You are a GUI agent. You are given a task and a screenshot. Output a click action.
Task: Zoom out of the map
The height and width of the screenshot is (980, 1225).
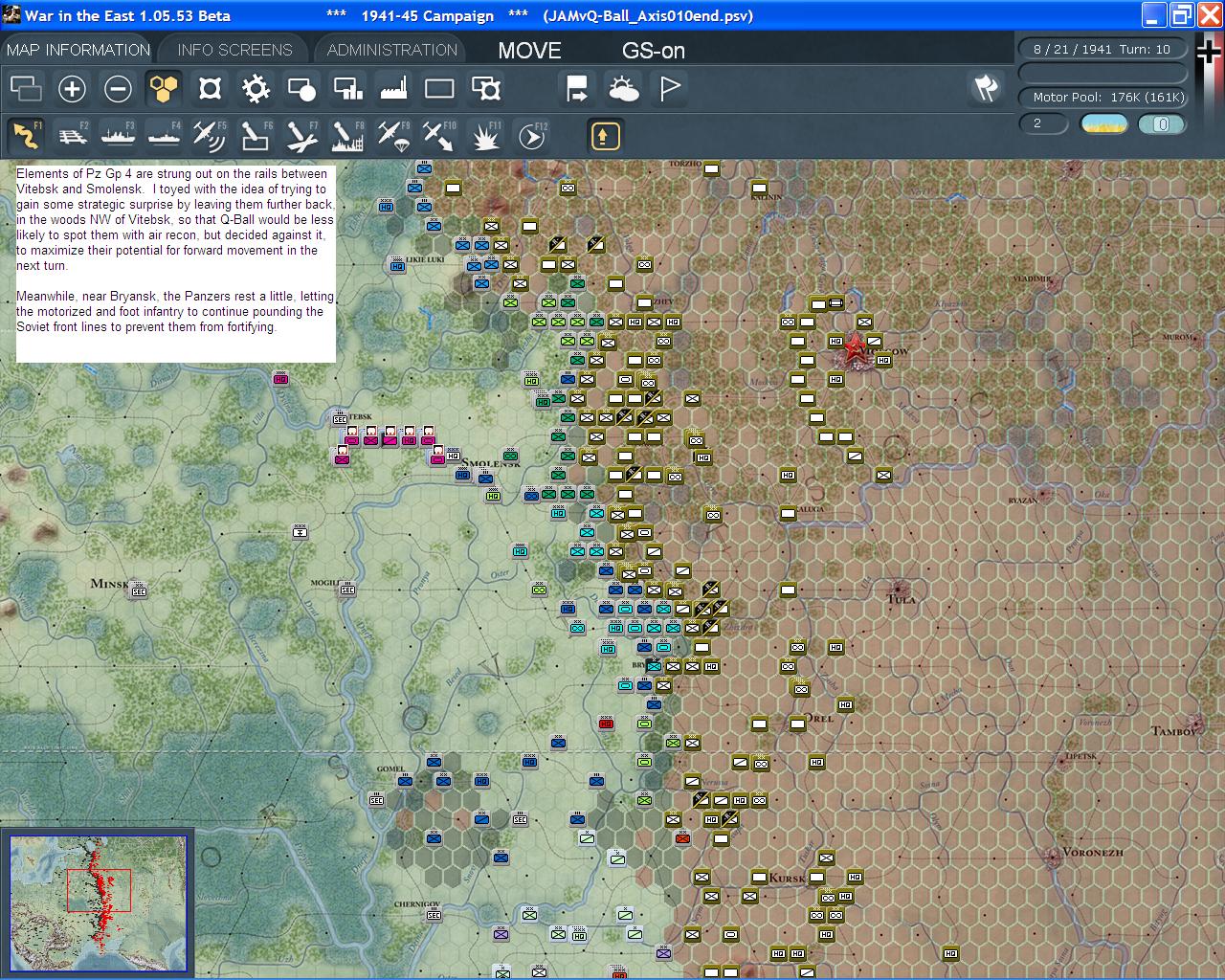point(118,89)
